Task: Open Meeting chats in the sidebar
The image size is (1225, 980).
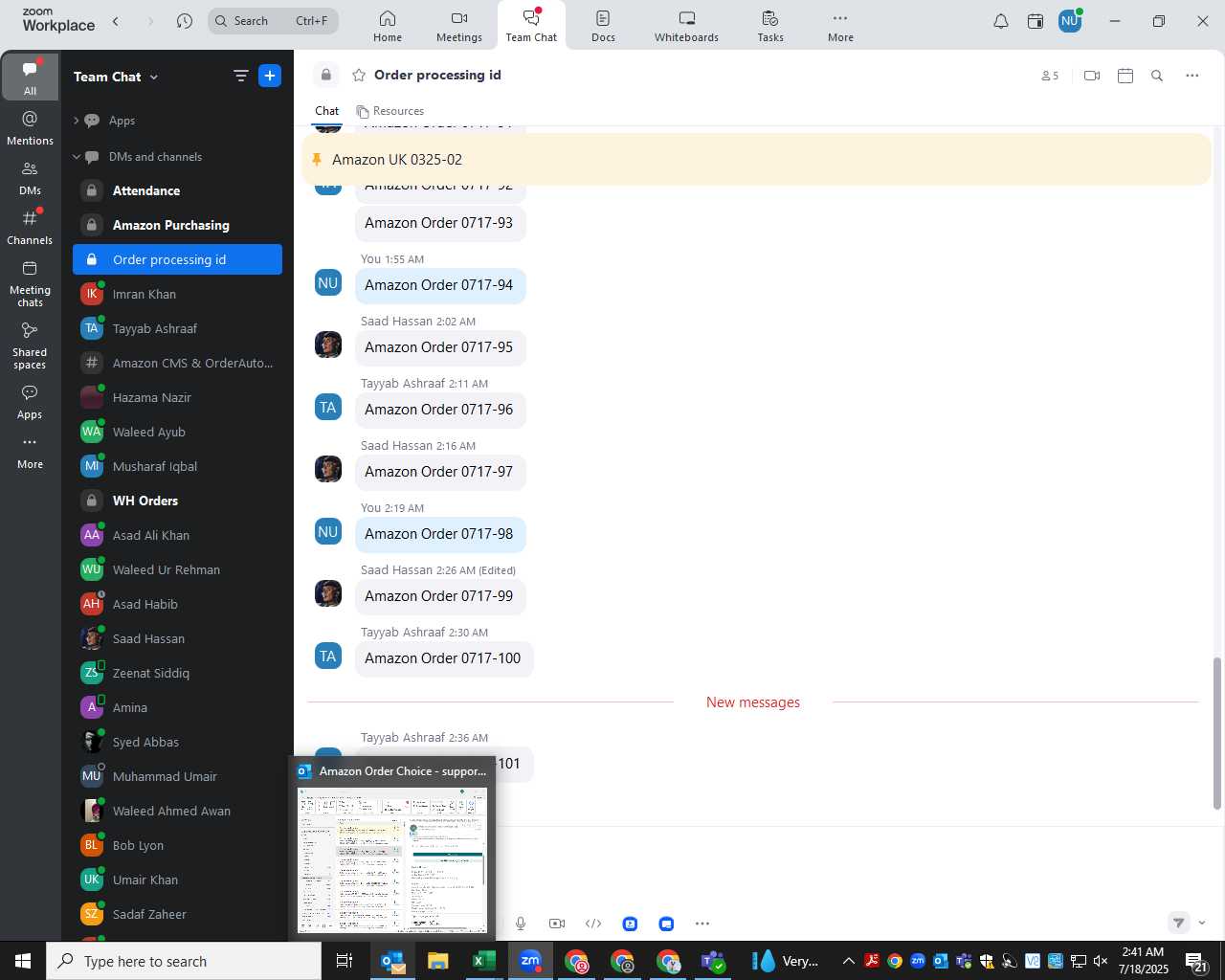Action: point(30,283)
